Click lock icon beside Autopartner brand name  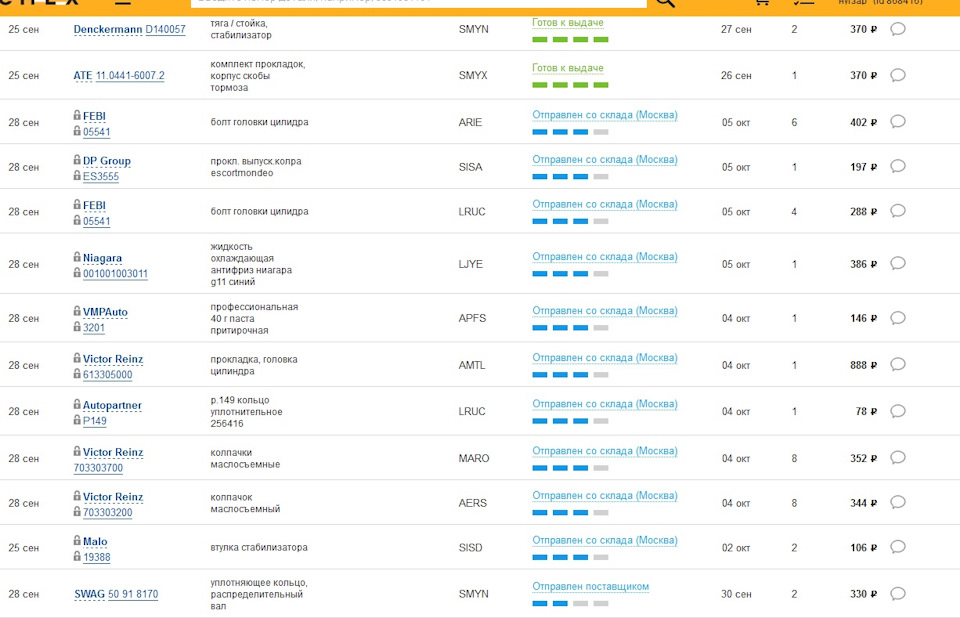click(x=77, y=405)
